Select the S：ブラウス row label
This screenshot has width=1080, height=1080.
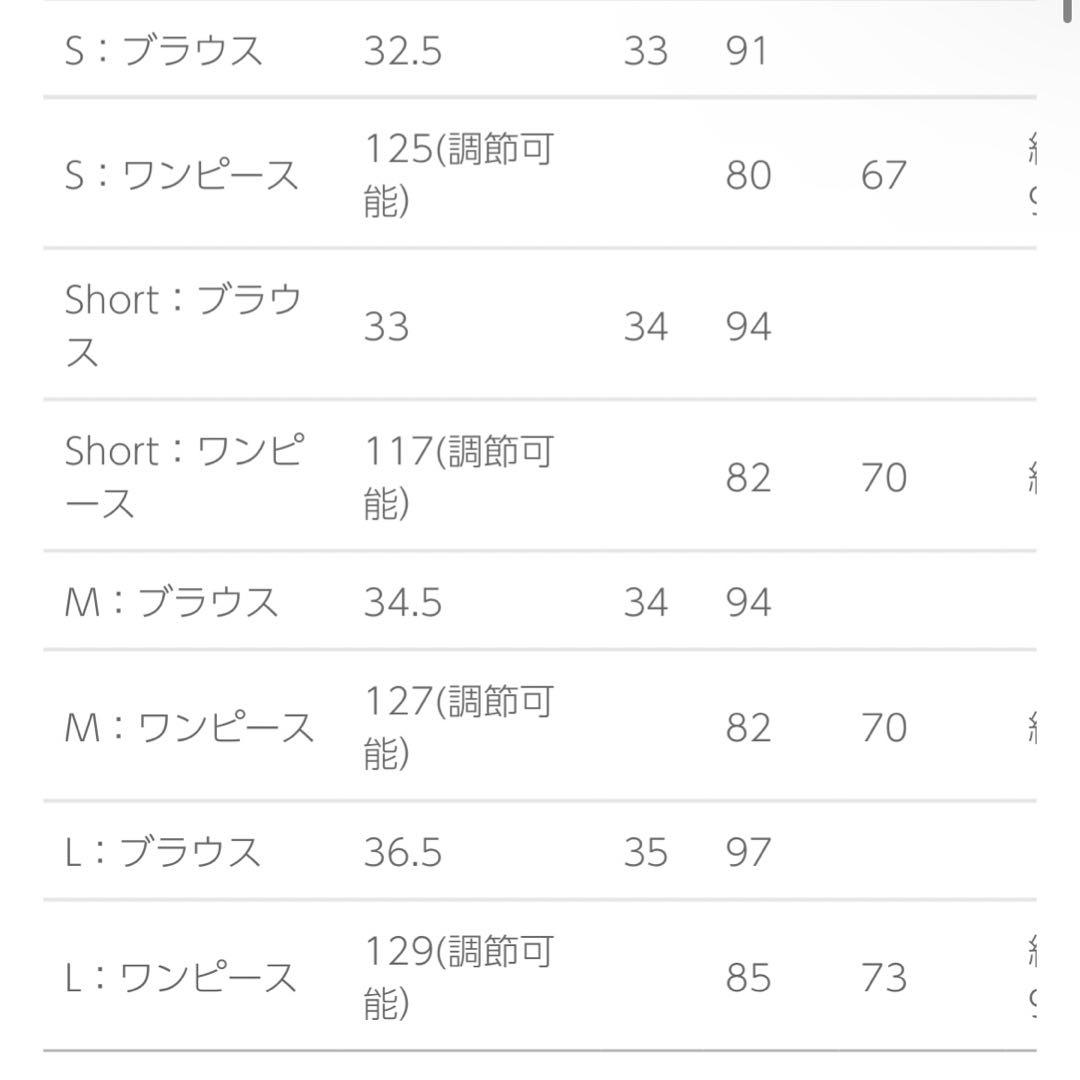pyautogui.click(x=163, y=50)
